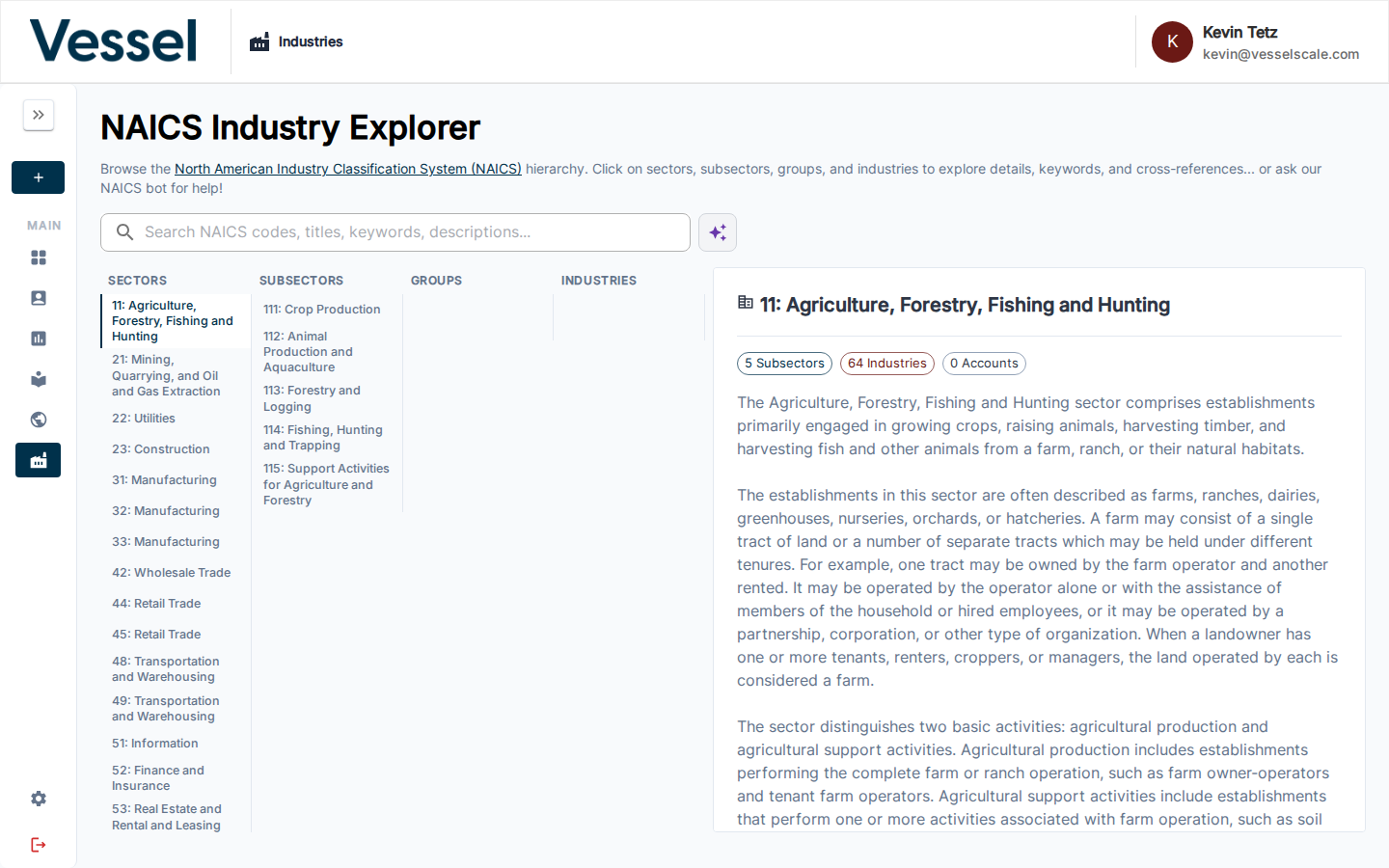Open subsector 113: Forestry and Logging
Image resolution: width=1389 pixels, height=868 pixels.
click(x=312, y=398)
